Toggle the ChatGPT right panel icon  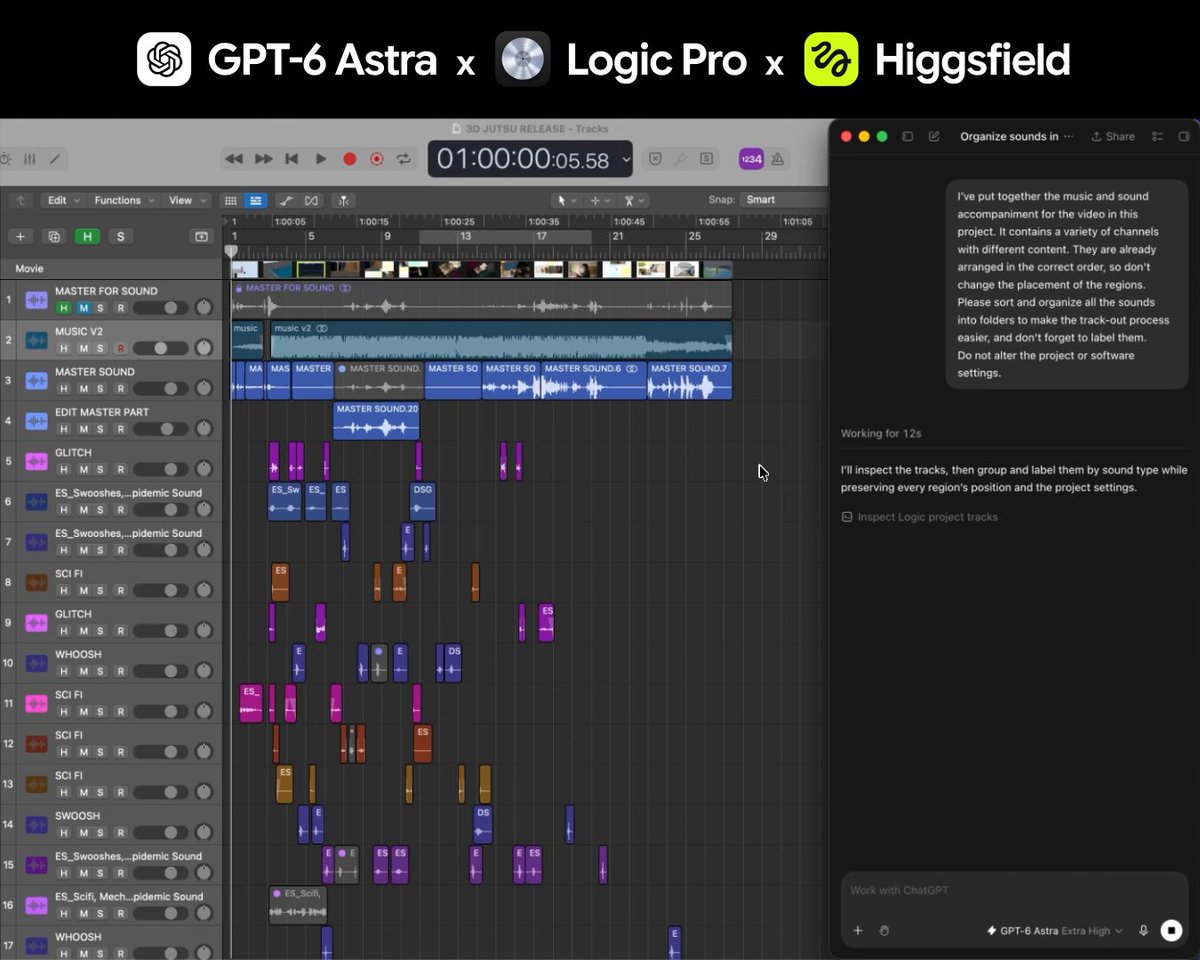coord(1185,137)
